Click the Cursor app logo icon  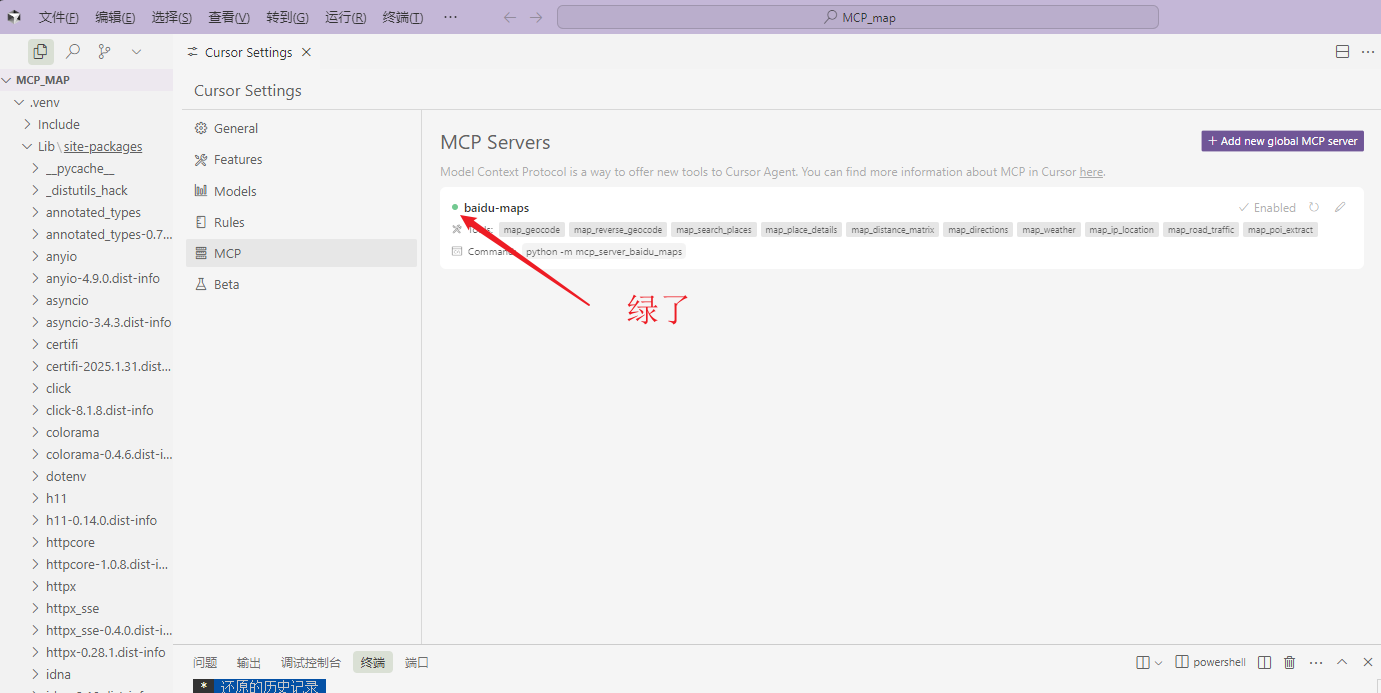click(x=14, y=17)
